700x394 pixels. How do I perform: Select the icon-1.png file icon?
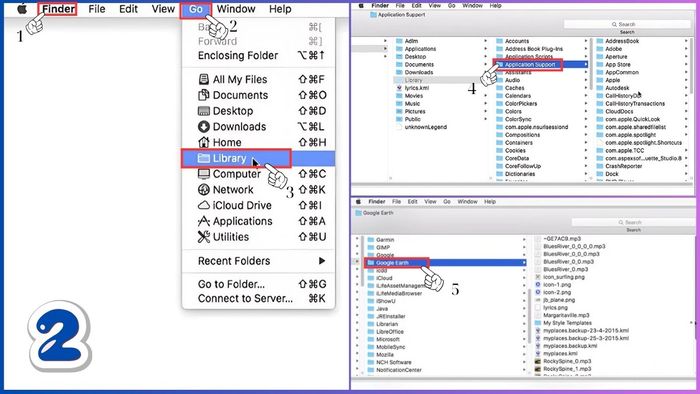coord(538,284)
